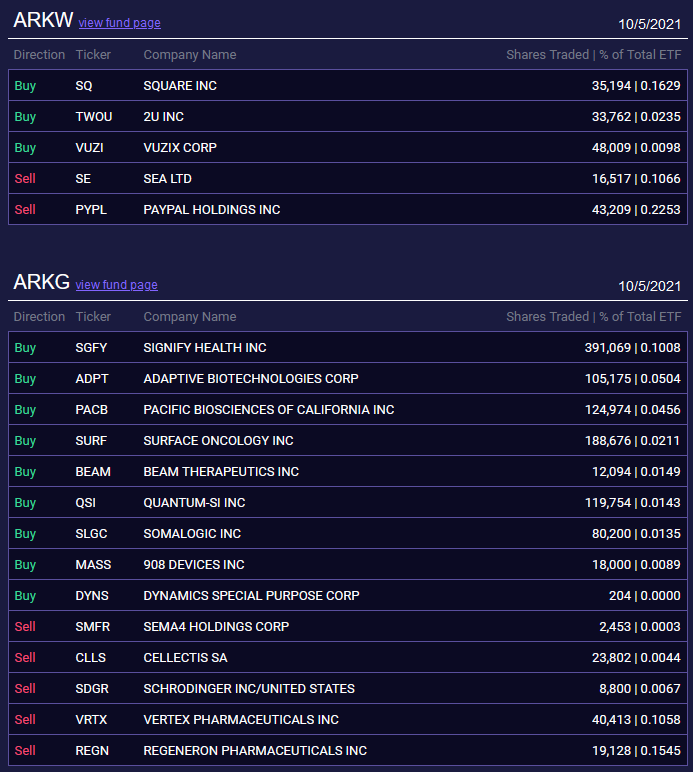The width and height of the screenshot is (693, 772).
Task: Select the MASS ticker cell
Action: (x=94, y=565)
